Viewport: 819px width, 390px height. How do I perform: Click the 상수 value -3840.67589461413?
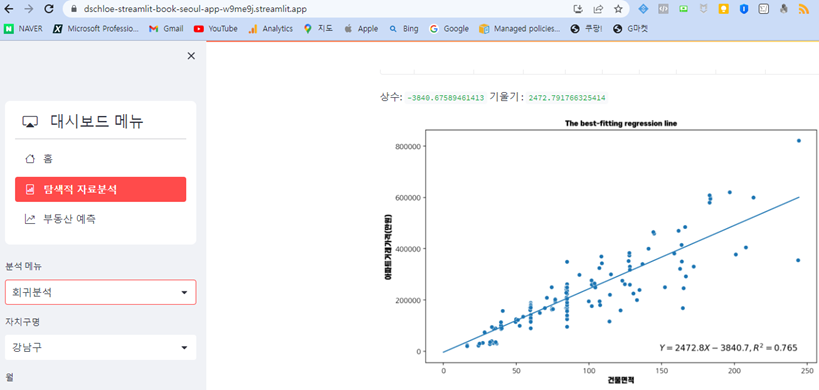(446, 98)
